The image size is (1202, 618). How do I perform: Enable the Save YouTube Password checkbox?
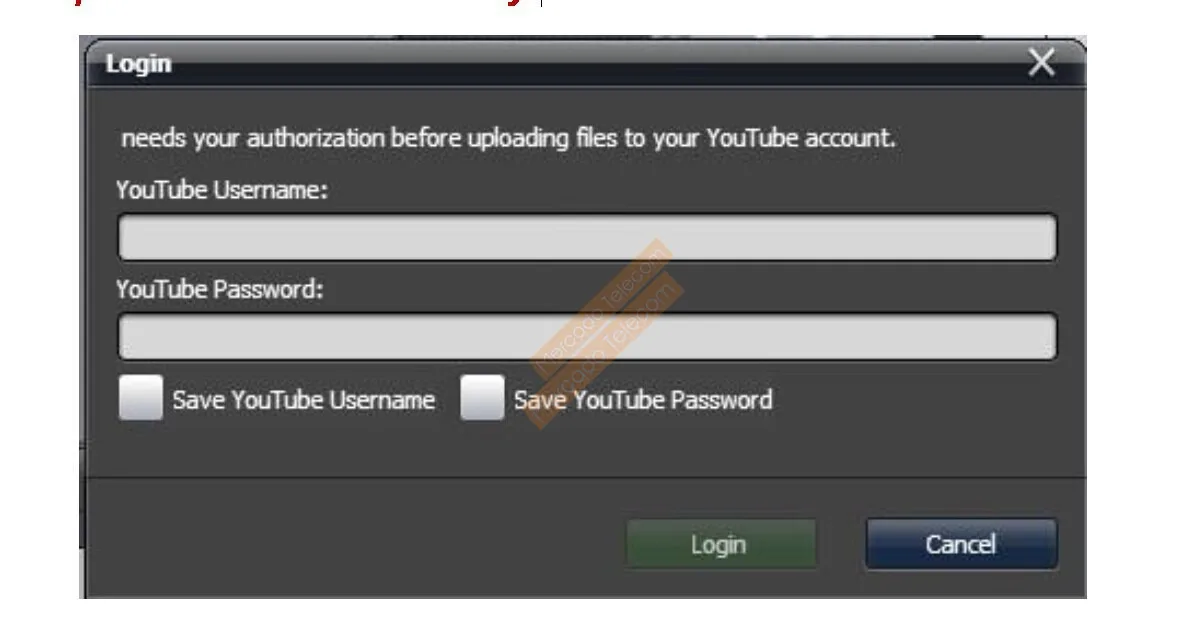click(482, 398)
